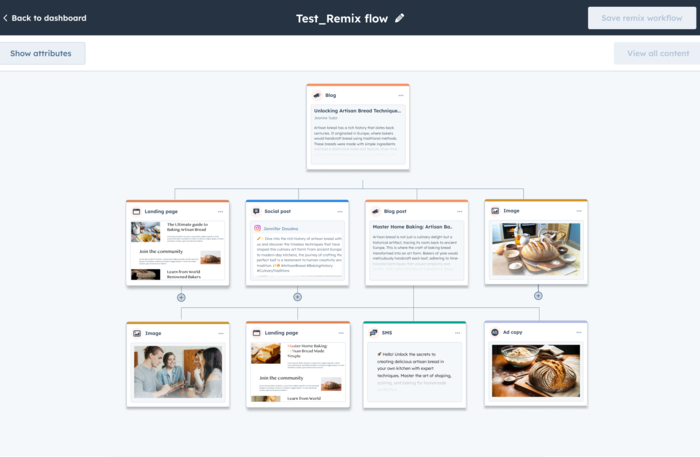Open the top Blog card's three-dot menu
700x457 pixels.
coord(401,96)
